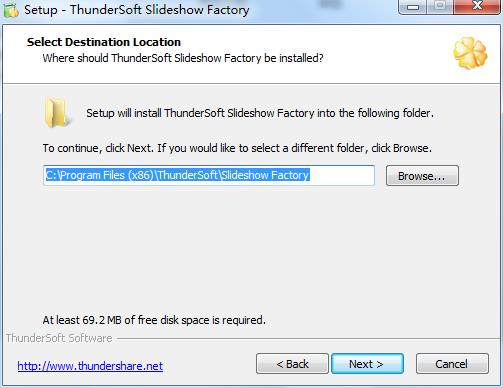Click the "Where should ThunderSoft Slideshow Factory be installed?" text

[x=183, y=58]
